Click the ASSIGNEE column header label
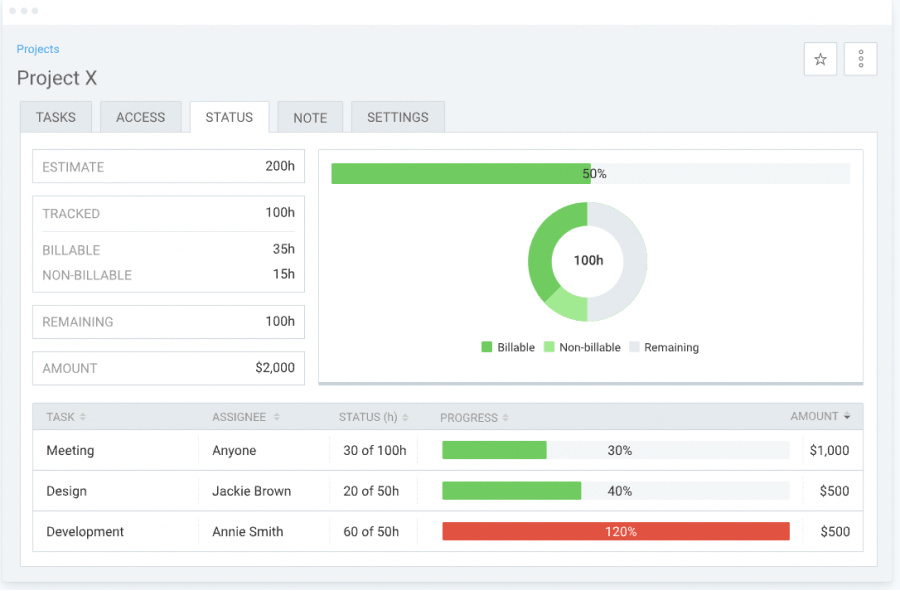This screenshot has height=591, width=900. (x=239, y=417)
